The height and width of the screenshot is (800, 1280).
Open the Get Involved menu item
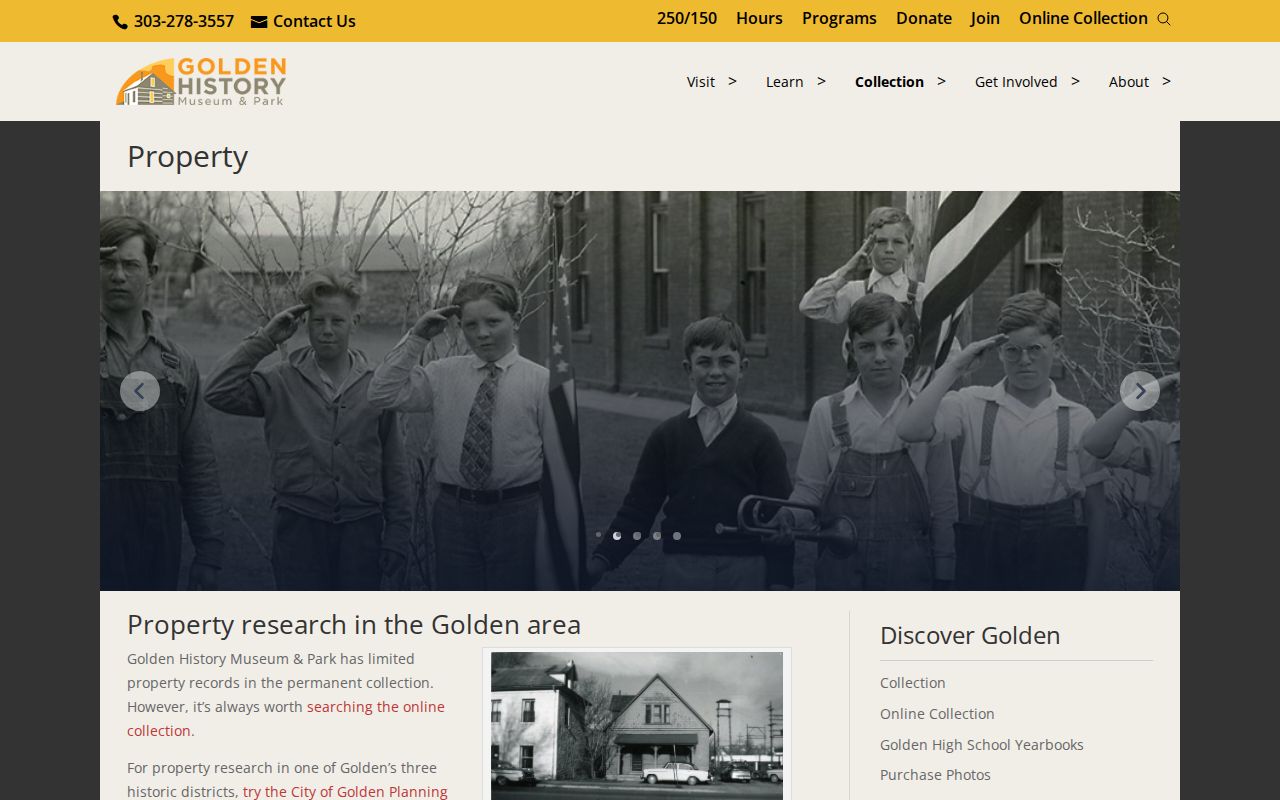[x=1016, y=82]
